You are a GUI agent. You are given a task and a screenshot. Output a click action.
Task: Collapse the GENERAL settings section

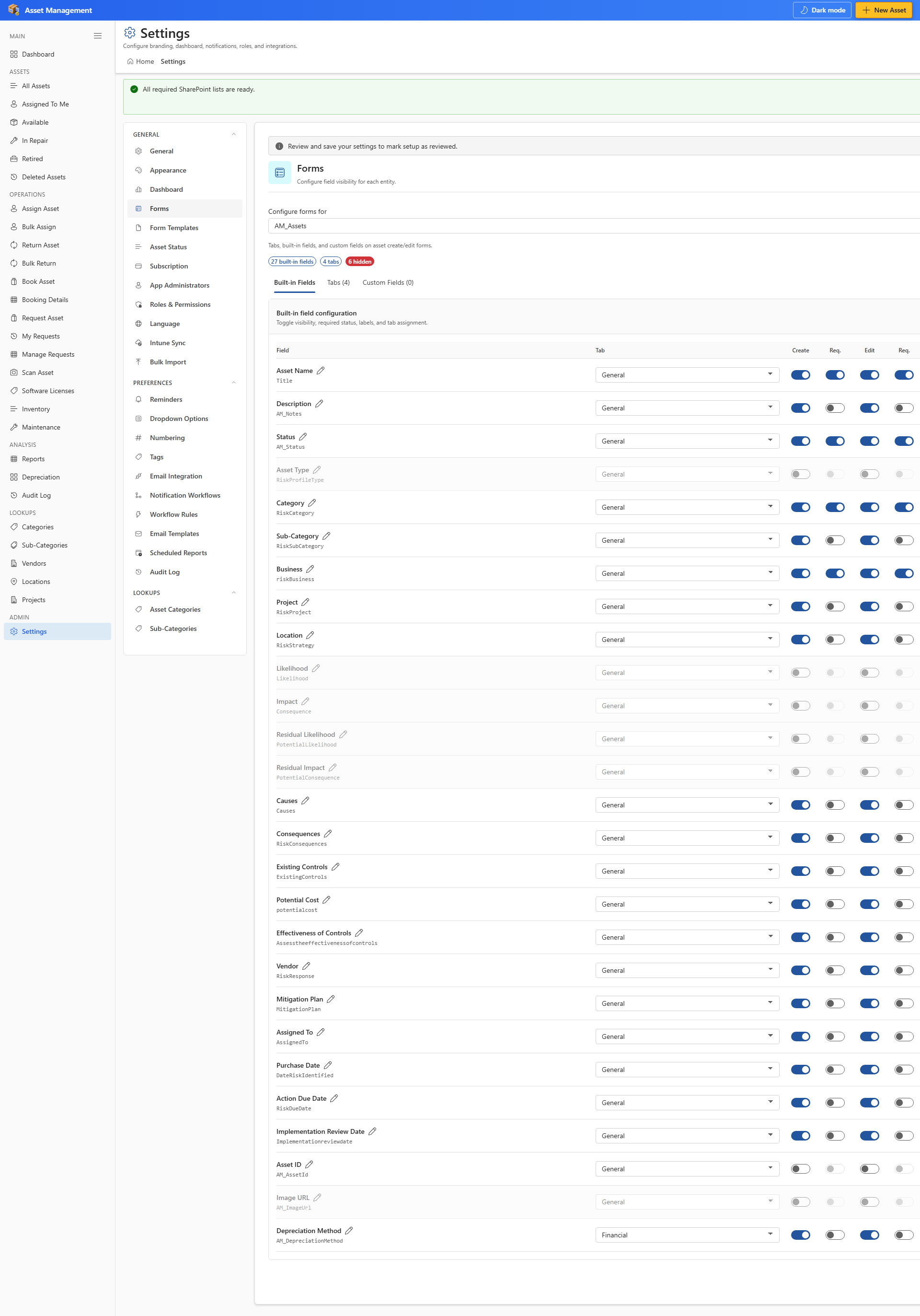(x=234, y=134)
